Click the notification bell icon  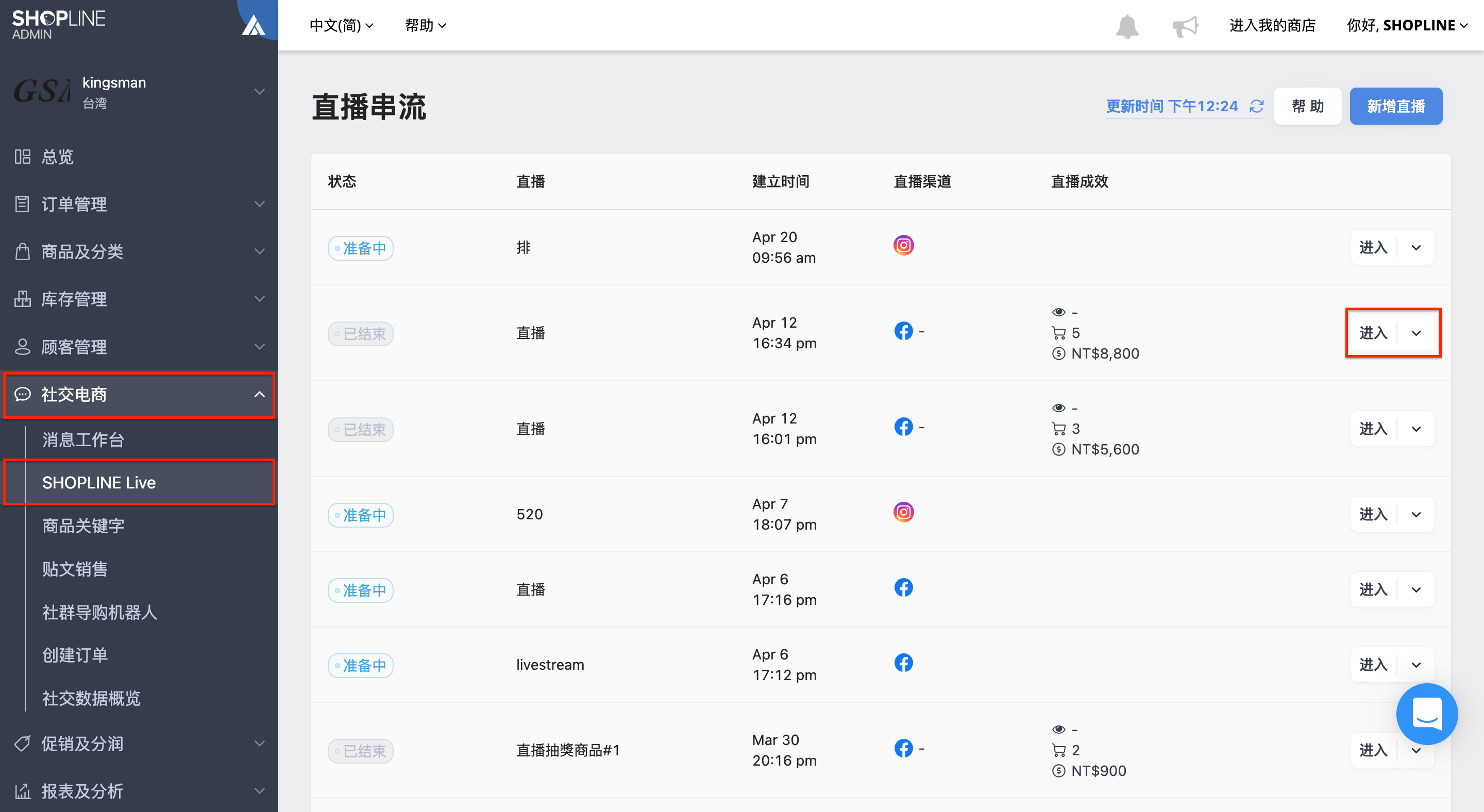1127,26
